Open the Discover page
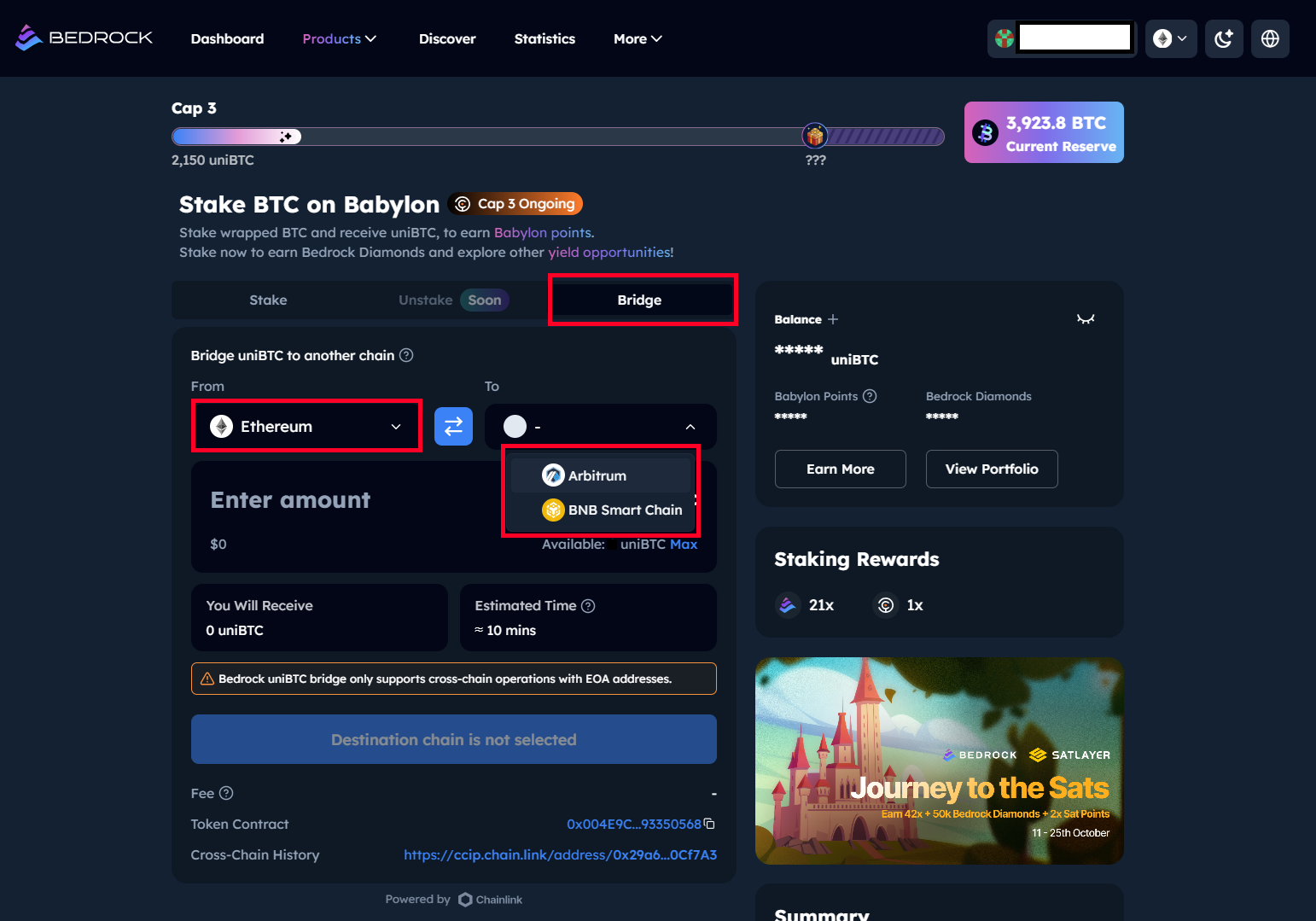The height and width of the screenshot is (921, 1316). 447,38
